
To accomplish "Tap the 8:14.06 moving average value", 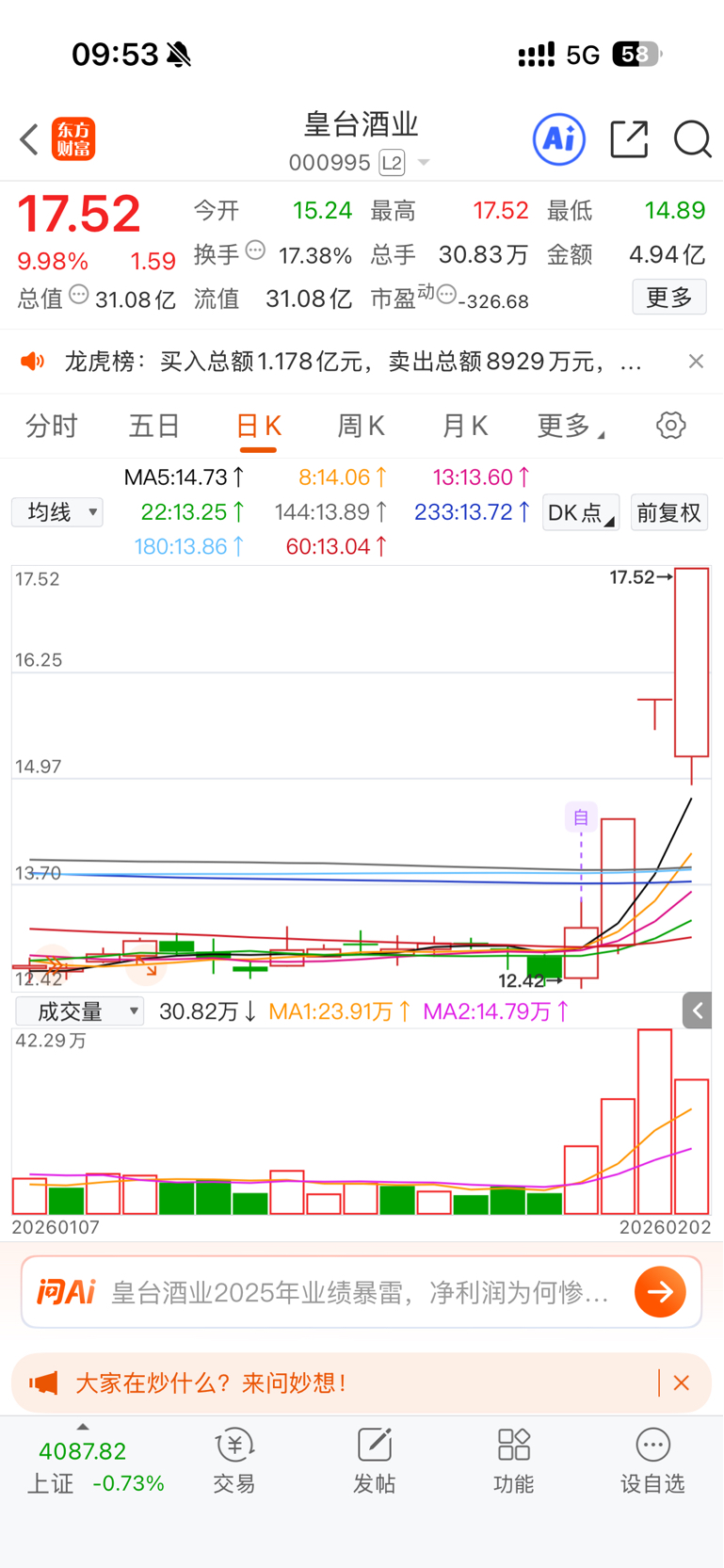I will tap(343, 477).
